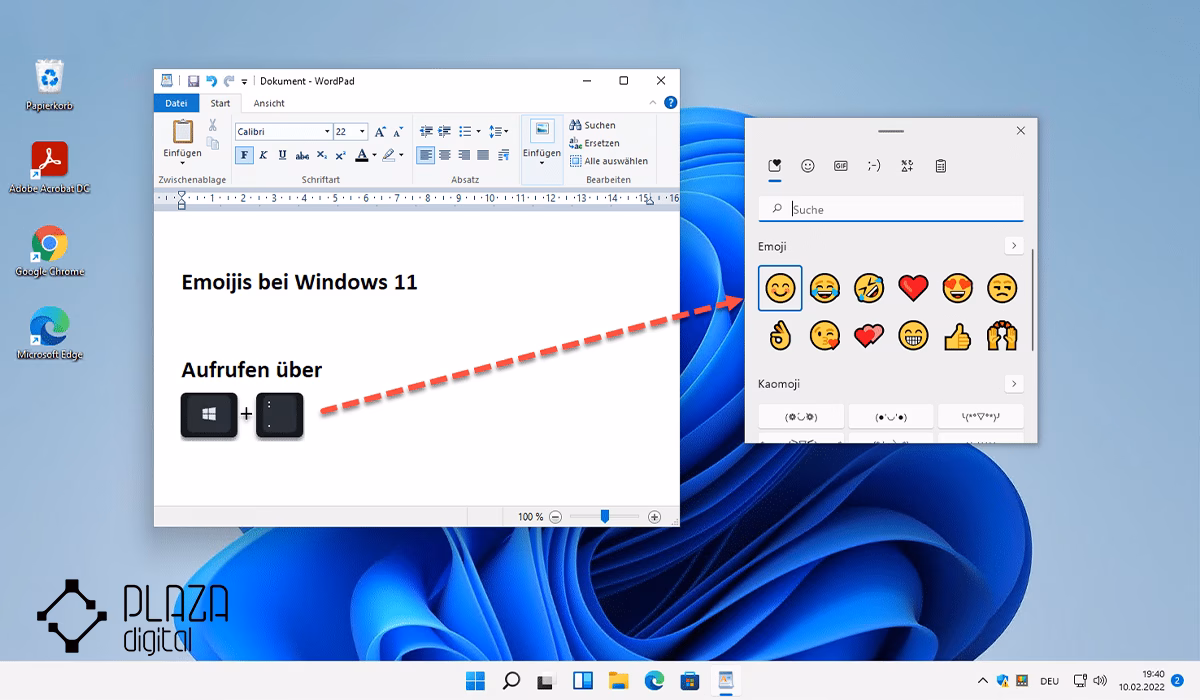The width and height of the screenshot is (1200, 700).
Task: Open the customize quick access toolbar dropdown
Action: 245,82
